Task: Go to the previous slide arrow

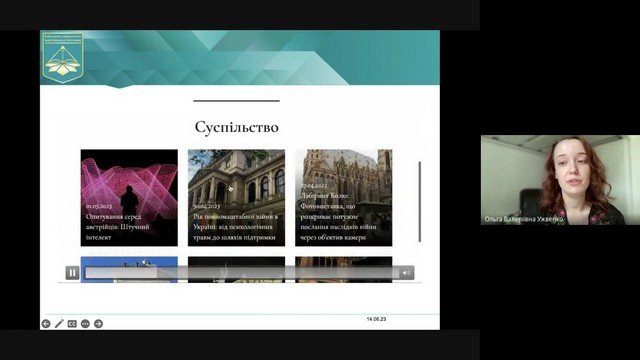Action: pyautogui.click(x=46, y=324)
